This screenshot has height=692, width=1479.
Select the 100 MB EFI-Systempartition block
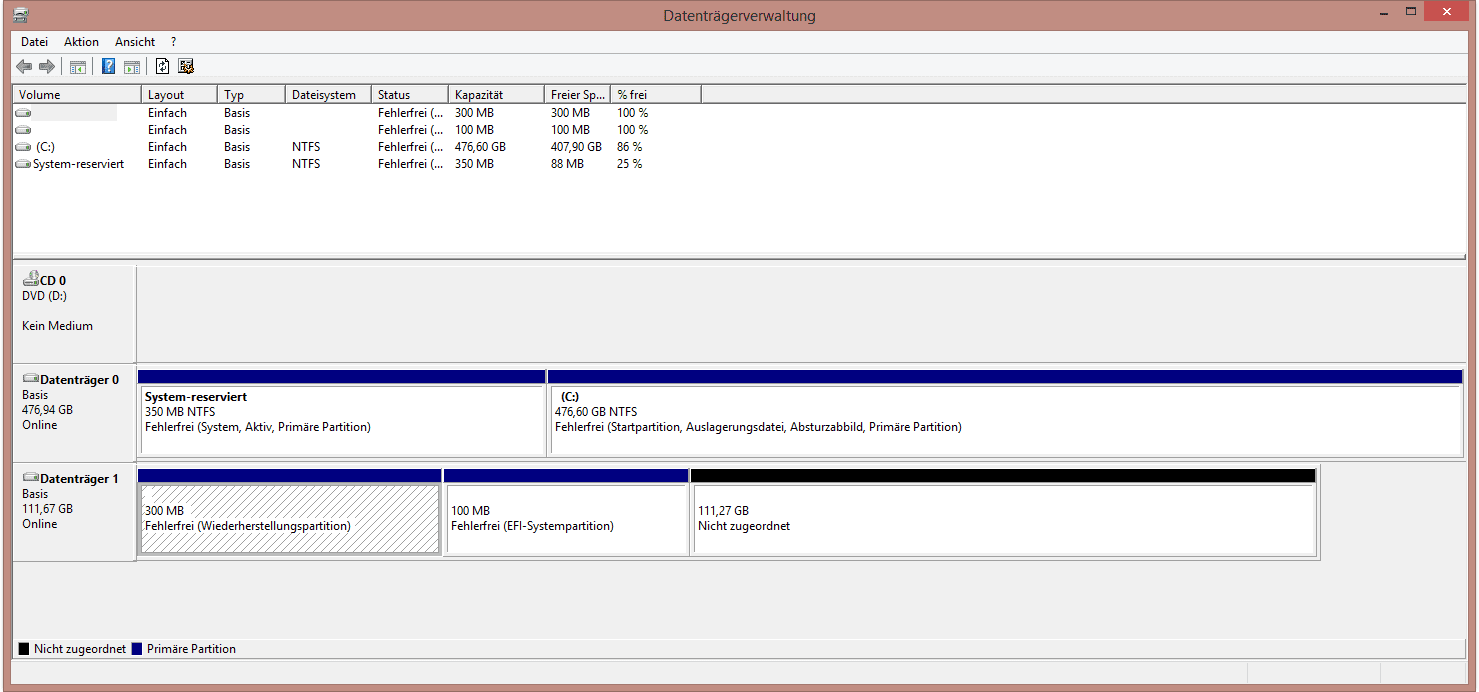pos(566,511)
